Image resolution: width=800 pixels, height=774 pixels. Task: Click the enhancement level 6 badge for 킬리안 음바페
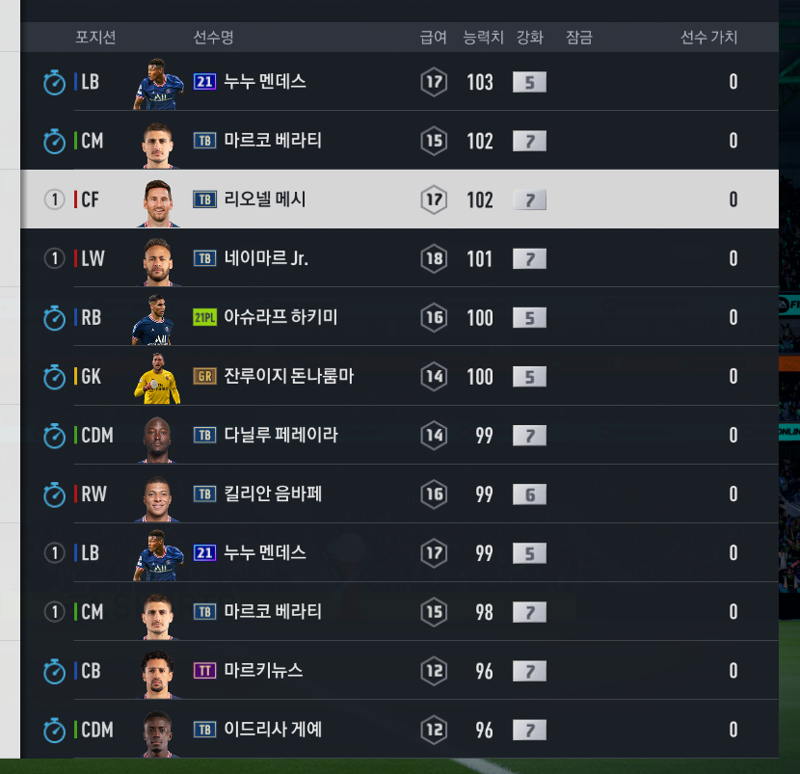coord(530,494)
